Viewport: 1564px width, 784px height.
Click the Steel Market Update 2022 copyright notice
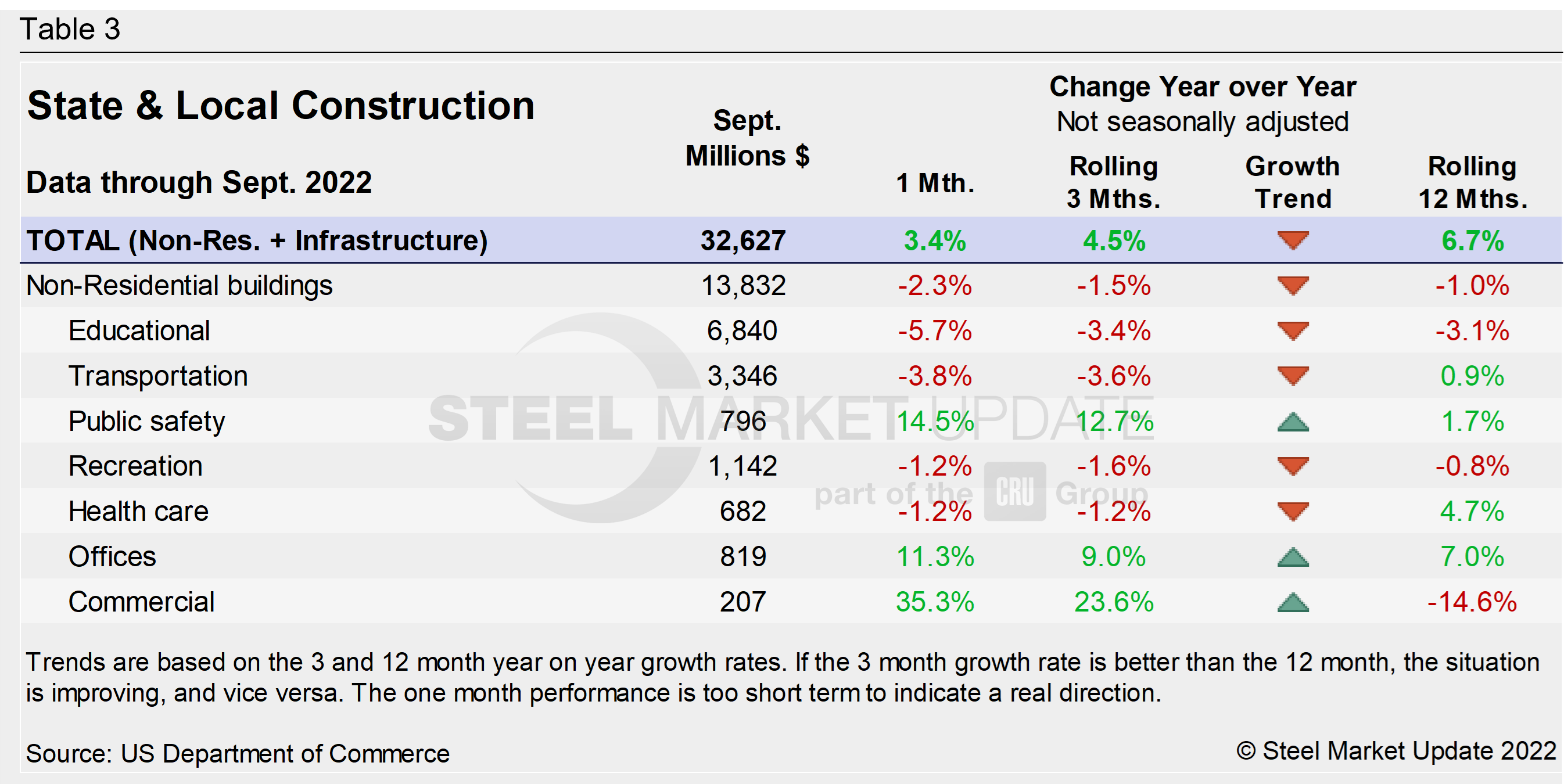tap(1397, 751)
